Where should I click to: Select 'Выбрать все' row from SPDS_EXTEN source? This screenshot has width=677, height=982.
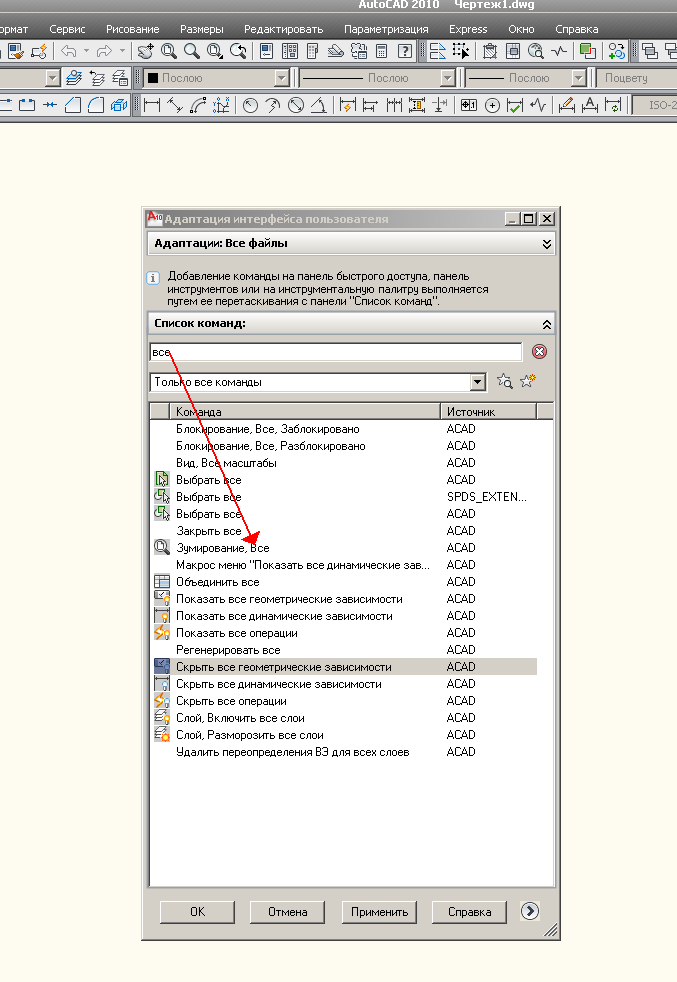tap(344, 497)
